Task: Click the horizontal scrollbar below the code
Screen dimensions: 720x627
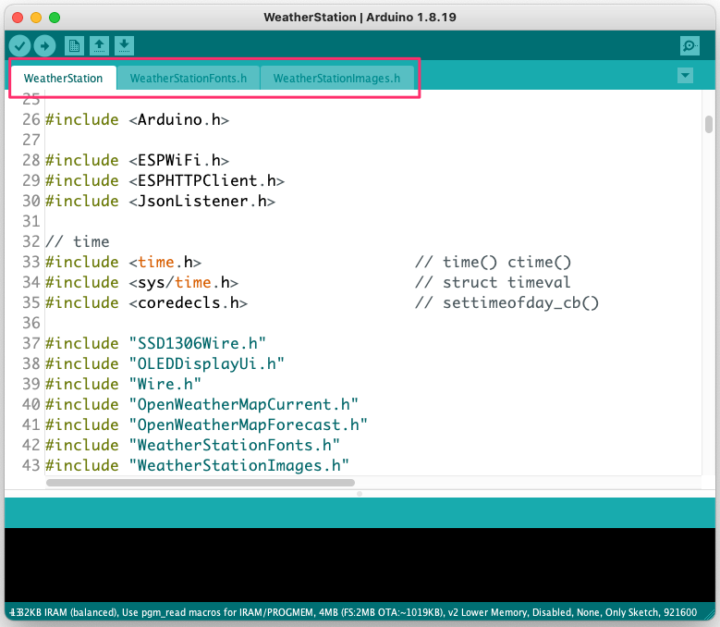Action: pyautogui.click(x=200, y=482)
